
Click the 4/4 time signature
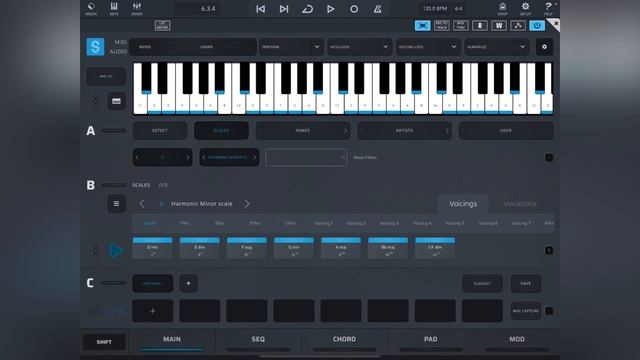(459, 8)
